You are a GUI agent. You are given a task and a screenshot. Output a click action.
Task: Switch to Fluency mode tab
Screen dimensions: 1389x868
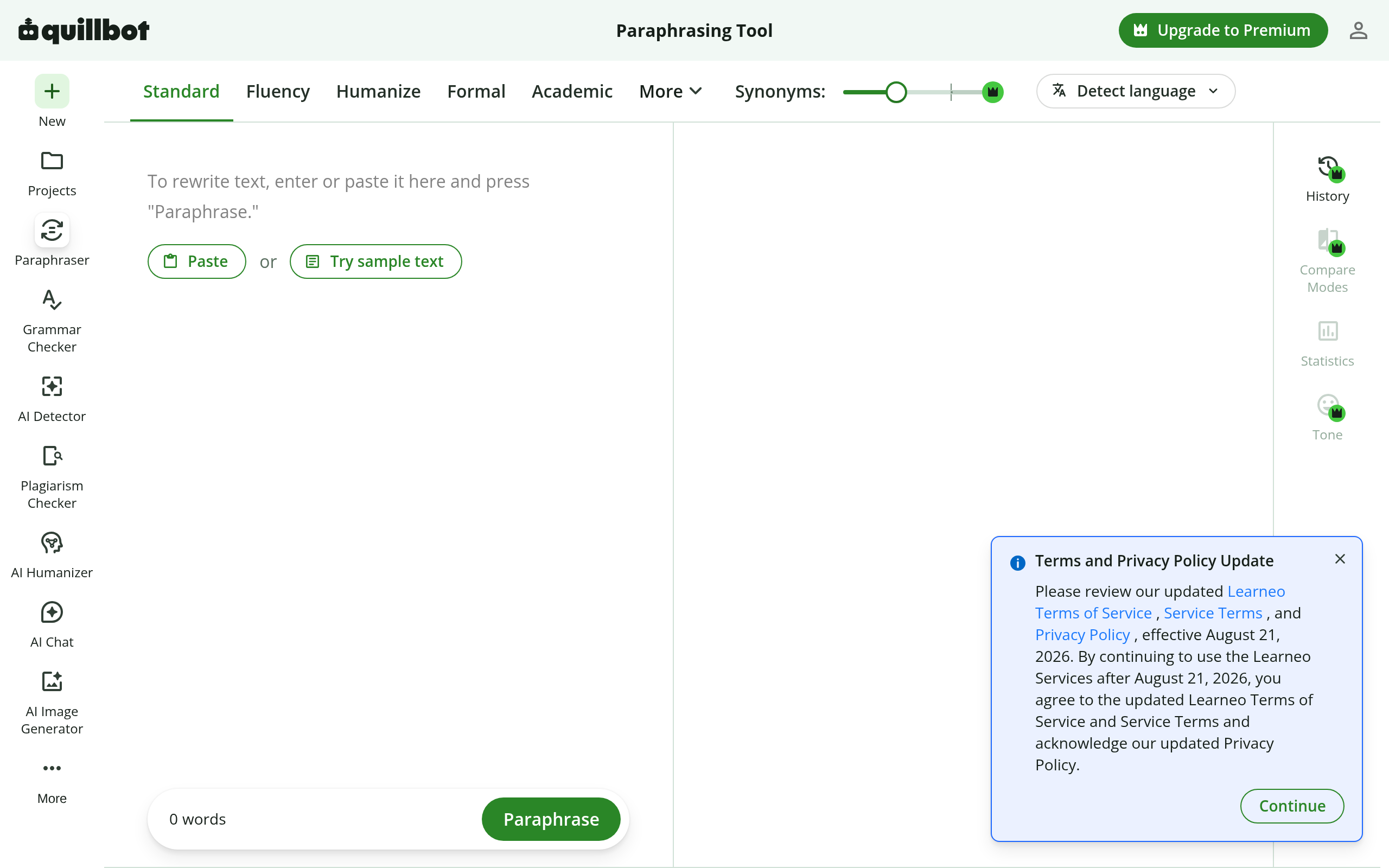click(x=278, y=91)
